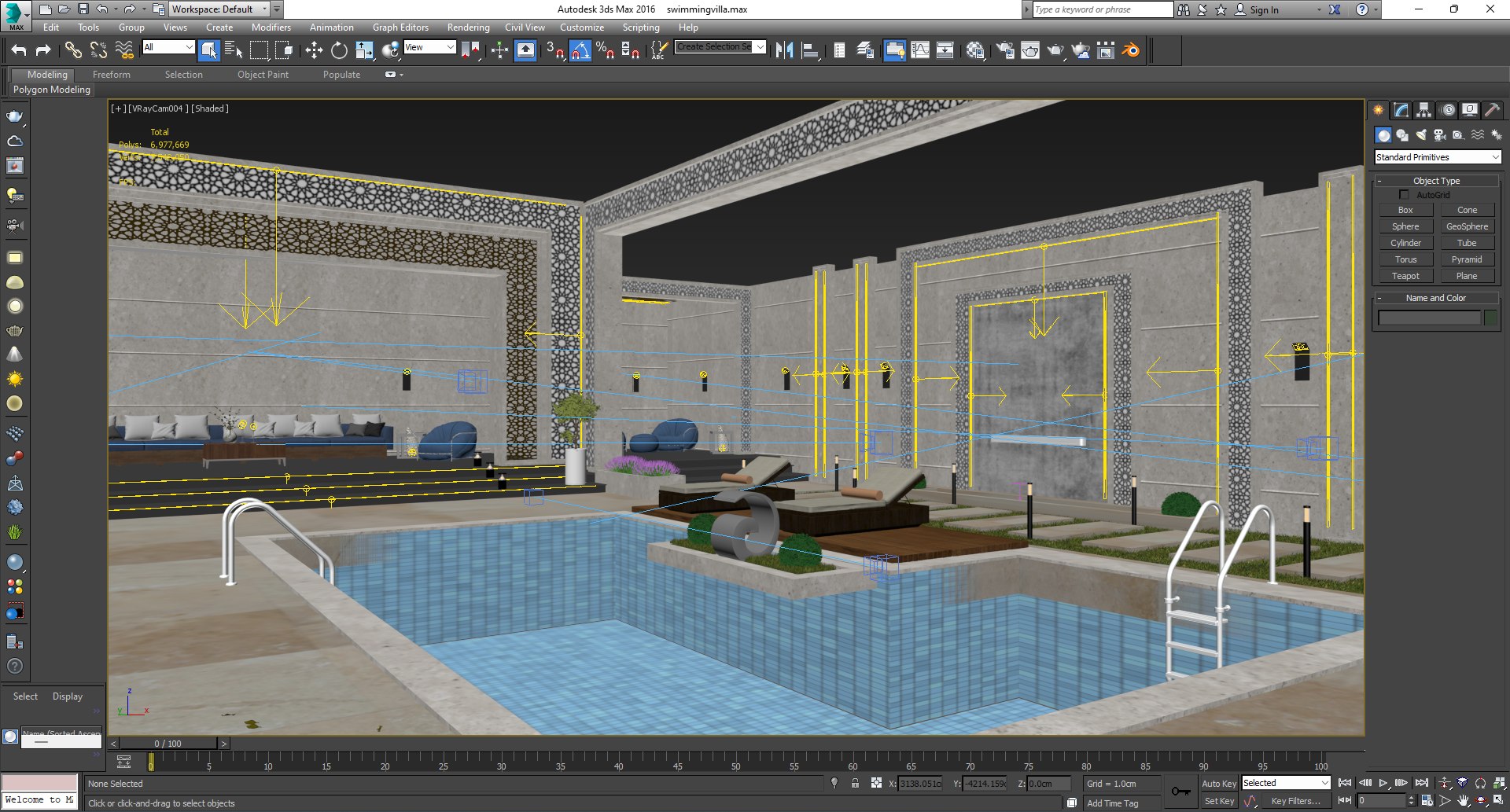Toggle Percent Snap on the toolbar
The height and width of the screenshot is (812, 1510).
click(x=605, y=50)
